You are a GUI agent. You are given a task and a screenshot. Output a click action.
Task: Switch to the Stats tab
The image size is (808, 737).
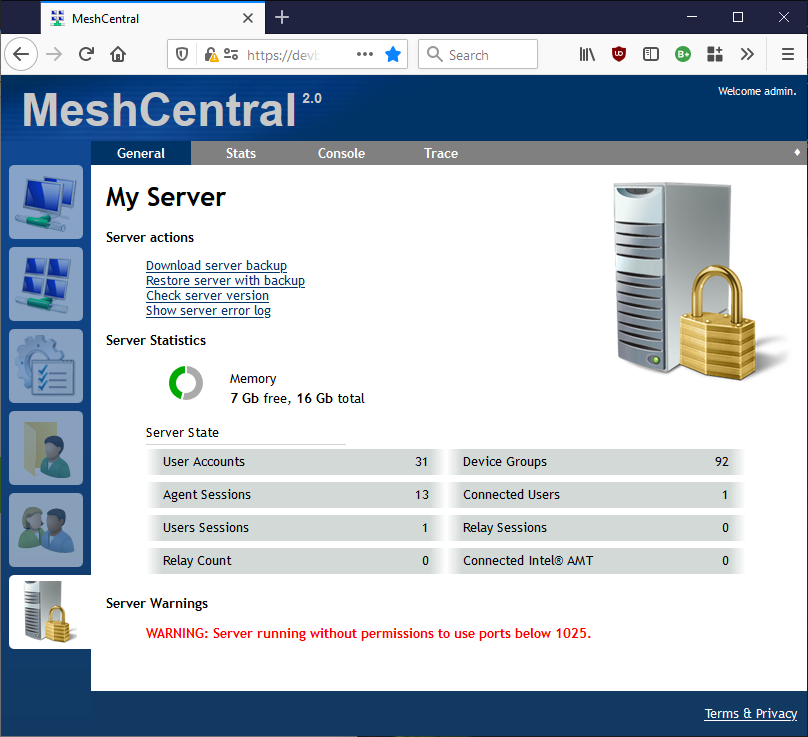(241, 153)
